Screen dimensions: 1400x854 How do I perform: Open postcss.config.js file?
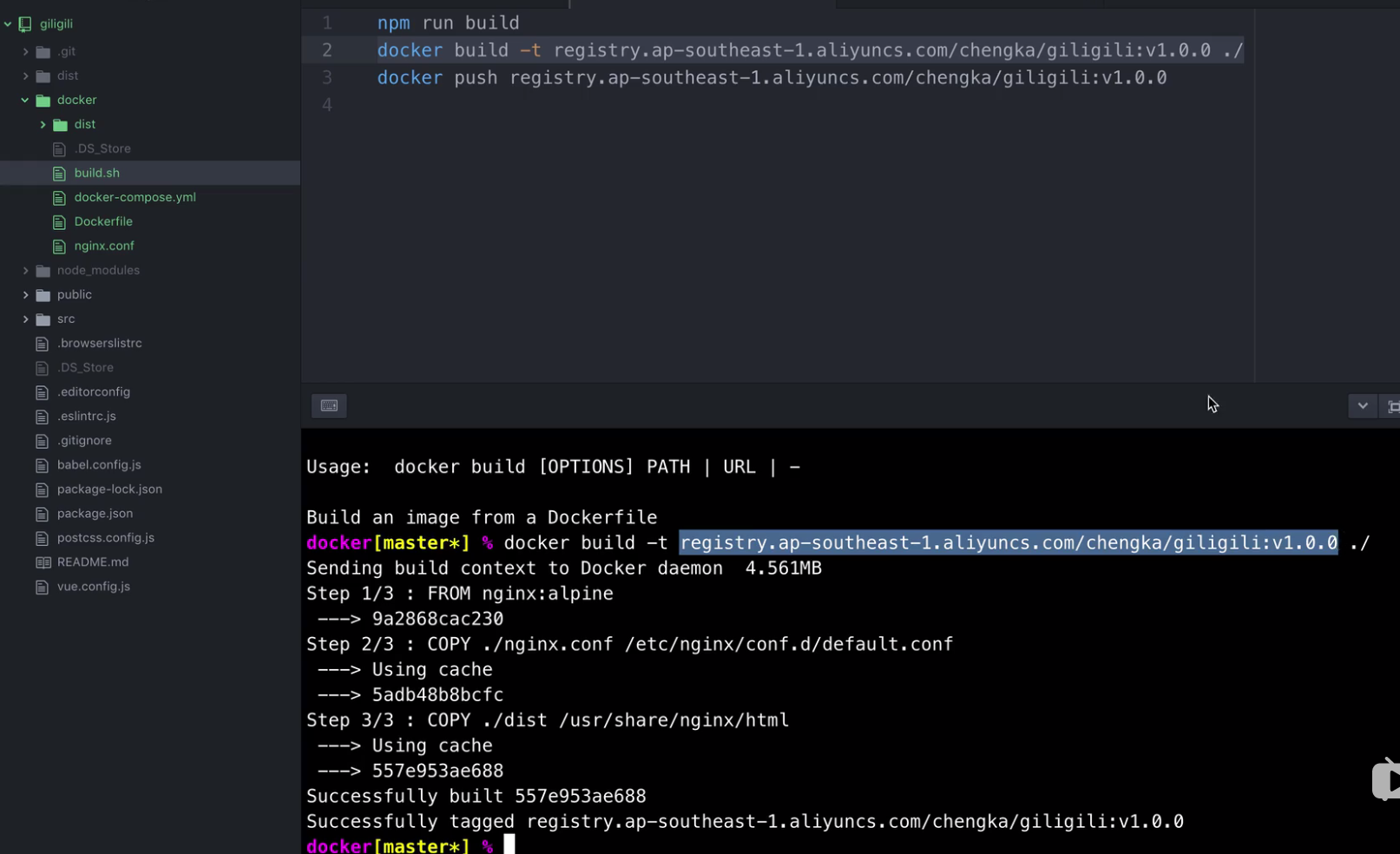(106, 537)
